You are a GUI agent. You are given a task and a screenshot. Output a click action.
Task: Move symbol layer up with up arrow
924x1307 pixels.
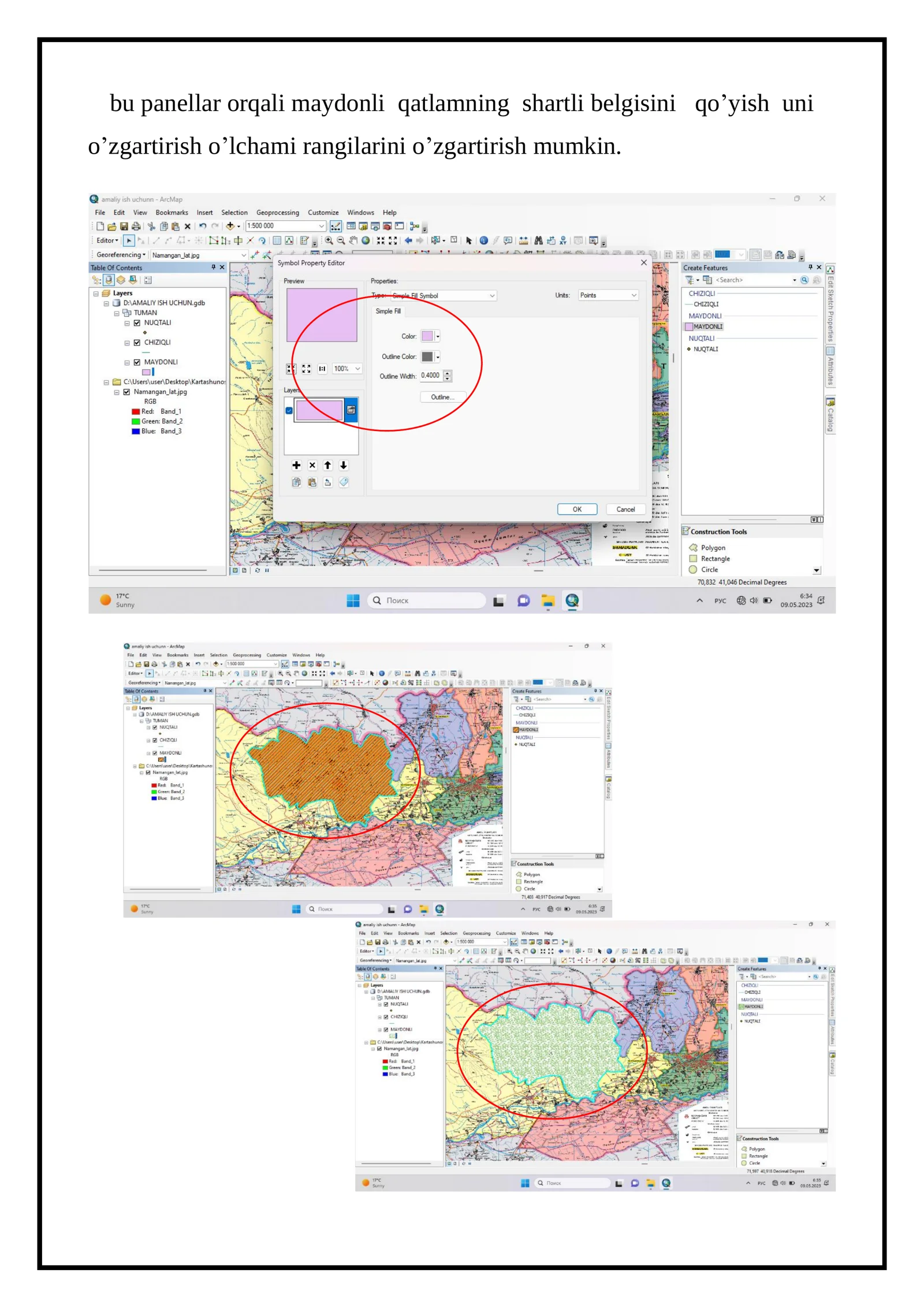pos(327,465)
